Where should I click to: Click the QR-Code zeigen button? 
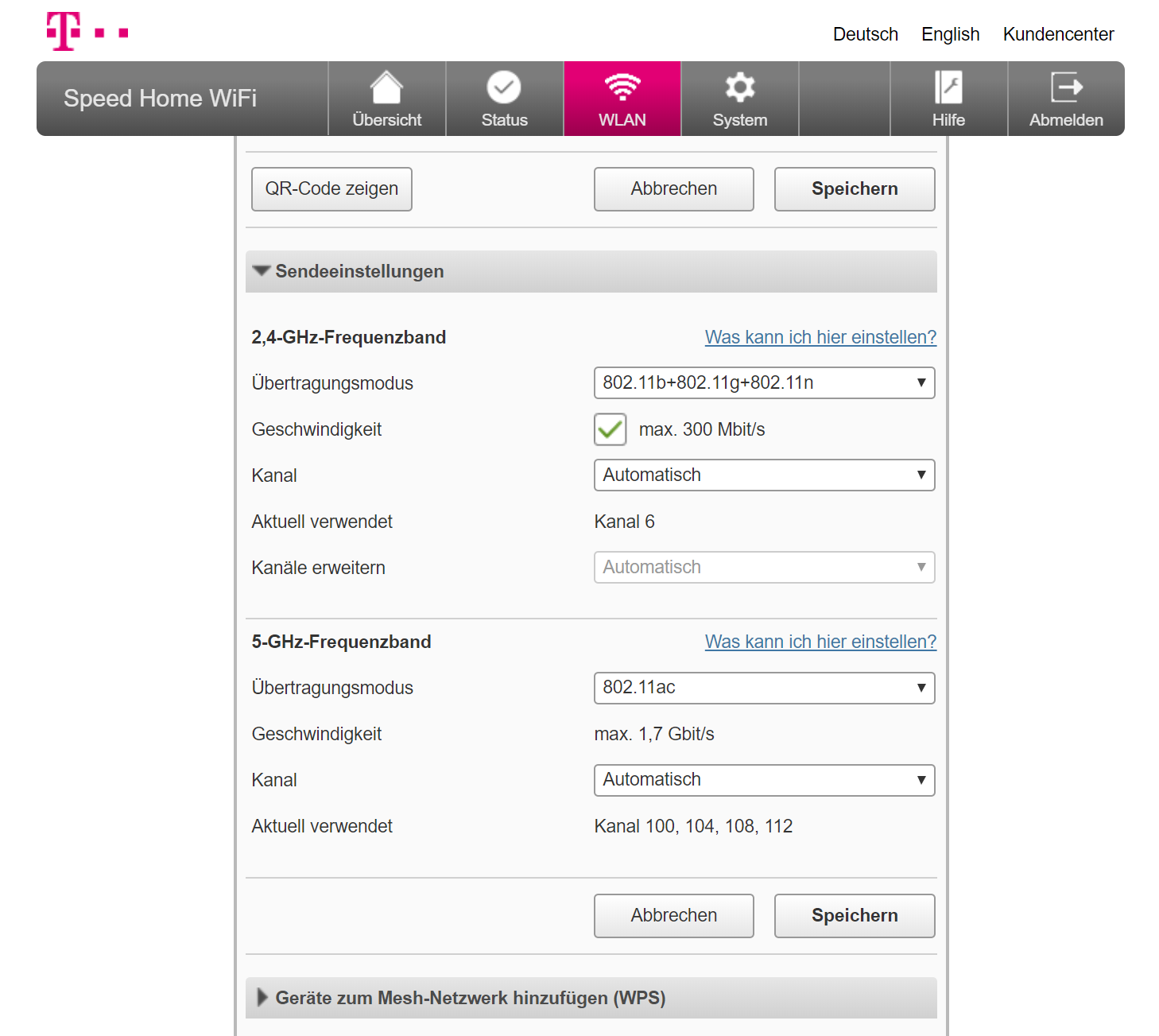click(x=331, y=189)
